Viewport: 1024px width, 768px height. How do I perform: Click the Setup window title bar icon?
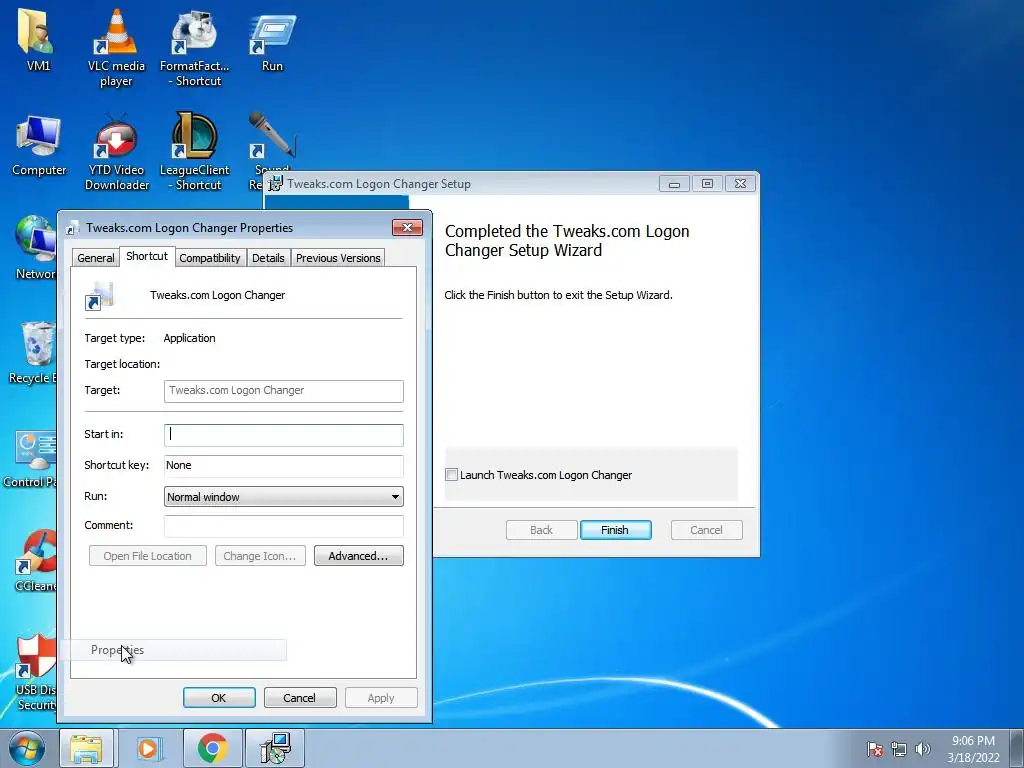276,184
